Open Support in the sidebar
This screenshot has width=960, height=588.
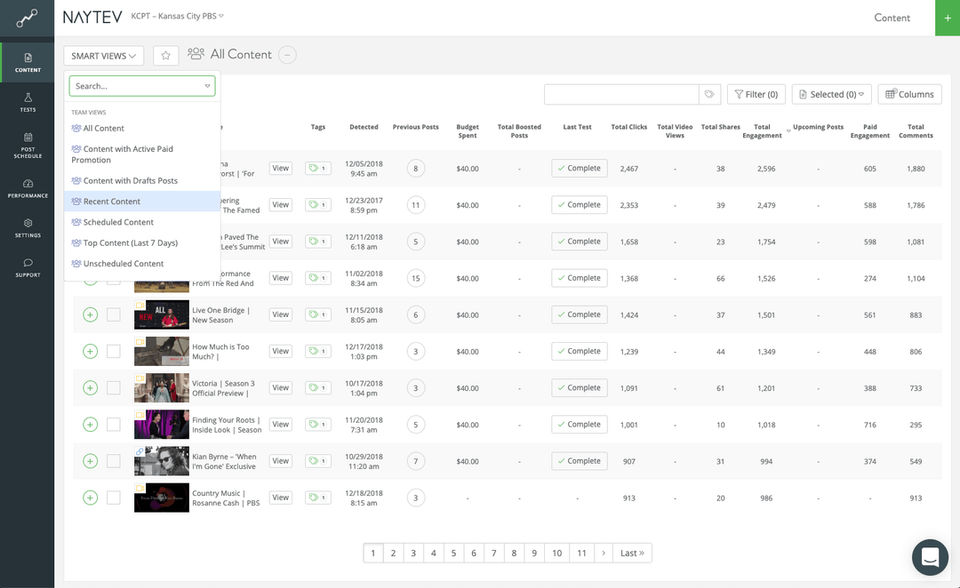pyautogui.click(x=28, y=268)
